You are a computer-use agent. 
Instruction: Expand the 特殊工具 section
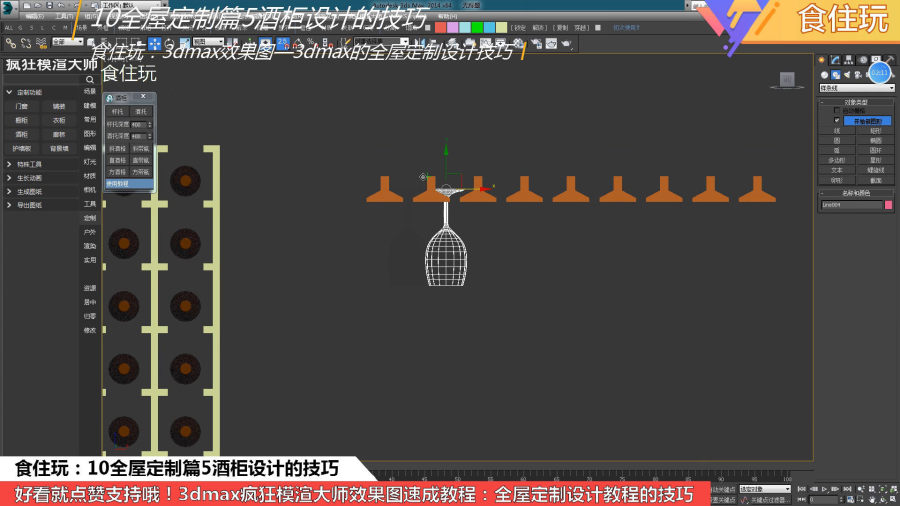30,164
